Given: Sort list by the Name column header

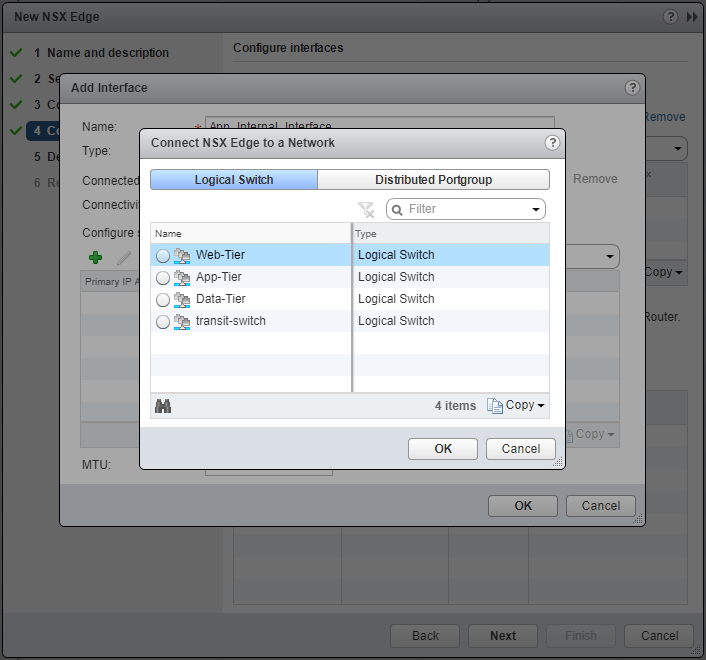Looking at the screenshot, I should tap(250, 233).
